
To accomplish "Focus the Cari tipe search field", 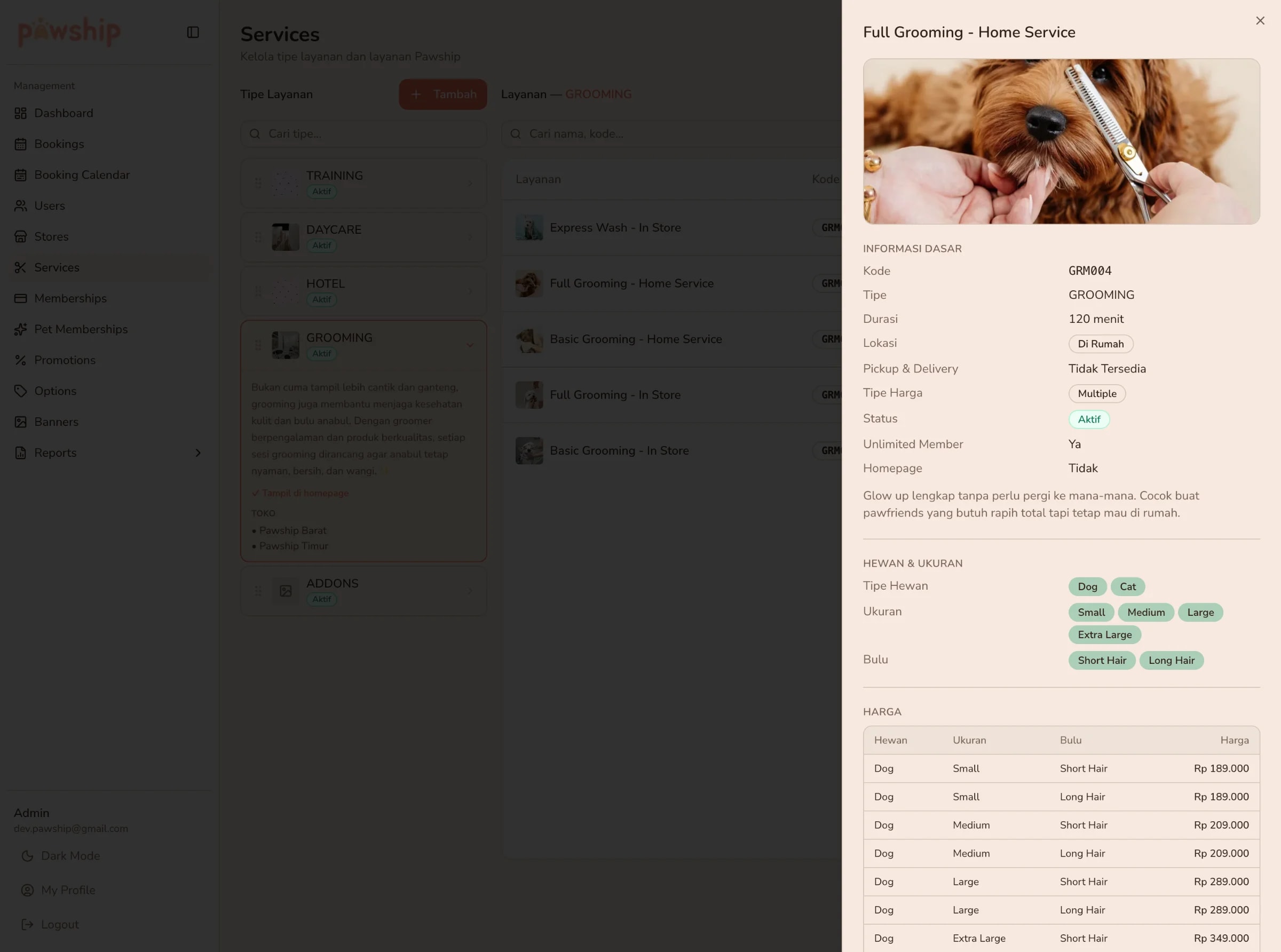I will click(363, 134).
